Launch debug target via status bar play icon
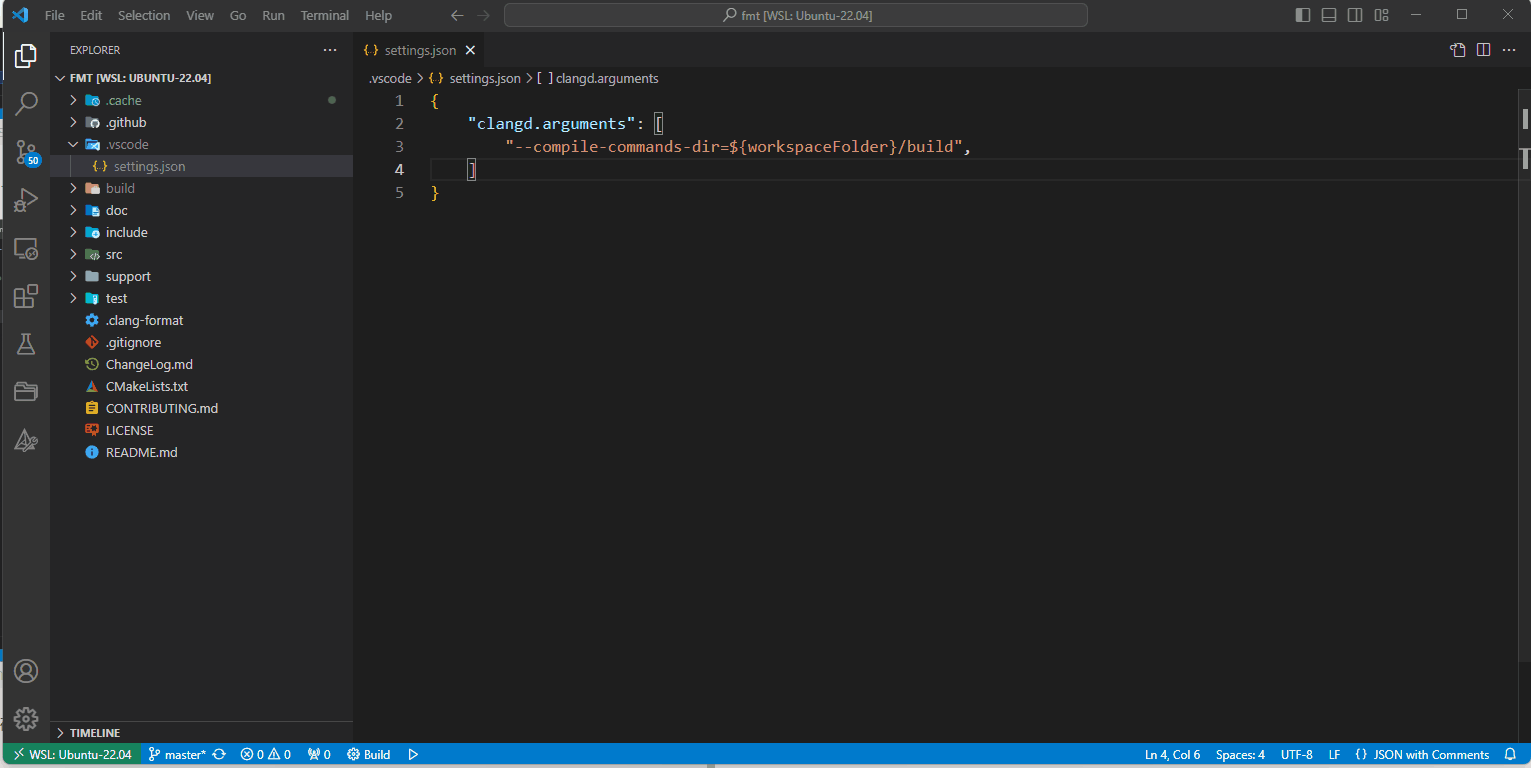 click(413, 754)
